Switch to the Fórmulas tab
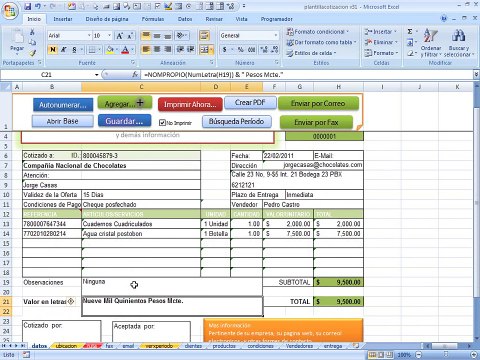480x360 pixels. pos(153,19)
